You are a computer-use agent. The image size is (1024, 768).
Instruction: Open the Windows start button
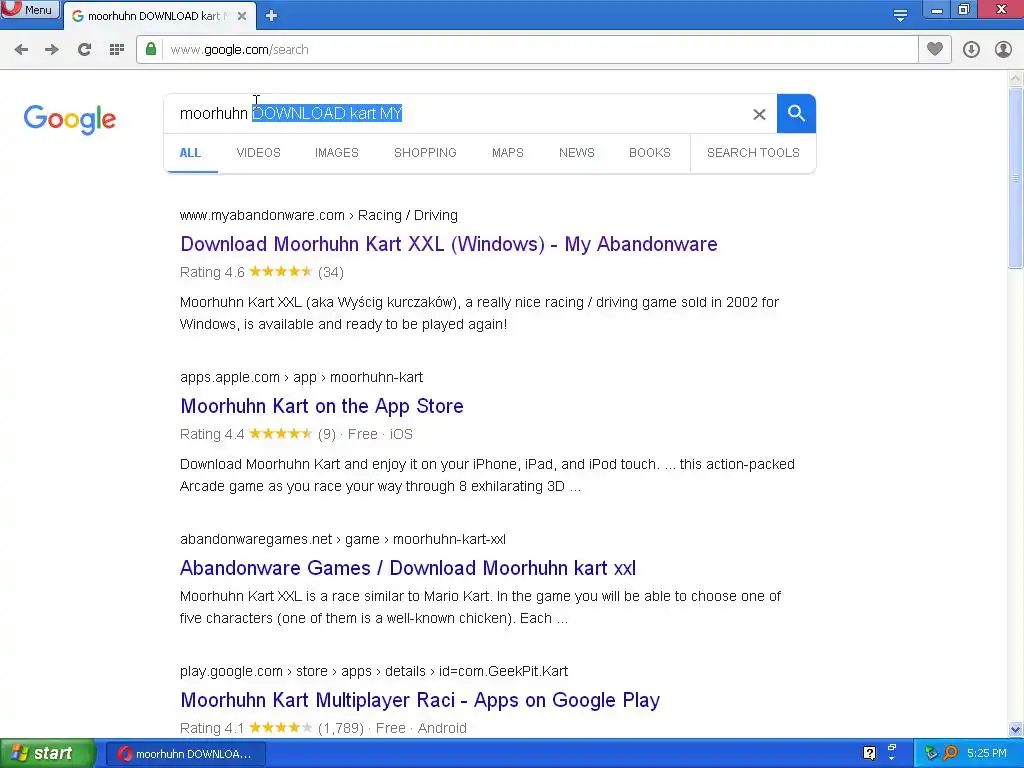(x=48, y=754)
